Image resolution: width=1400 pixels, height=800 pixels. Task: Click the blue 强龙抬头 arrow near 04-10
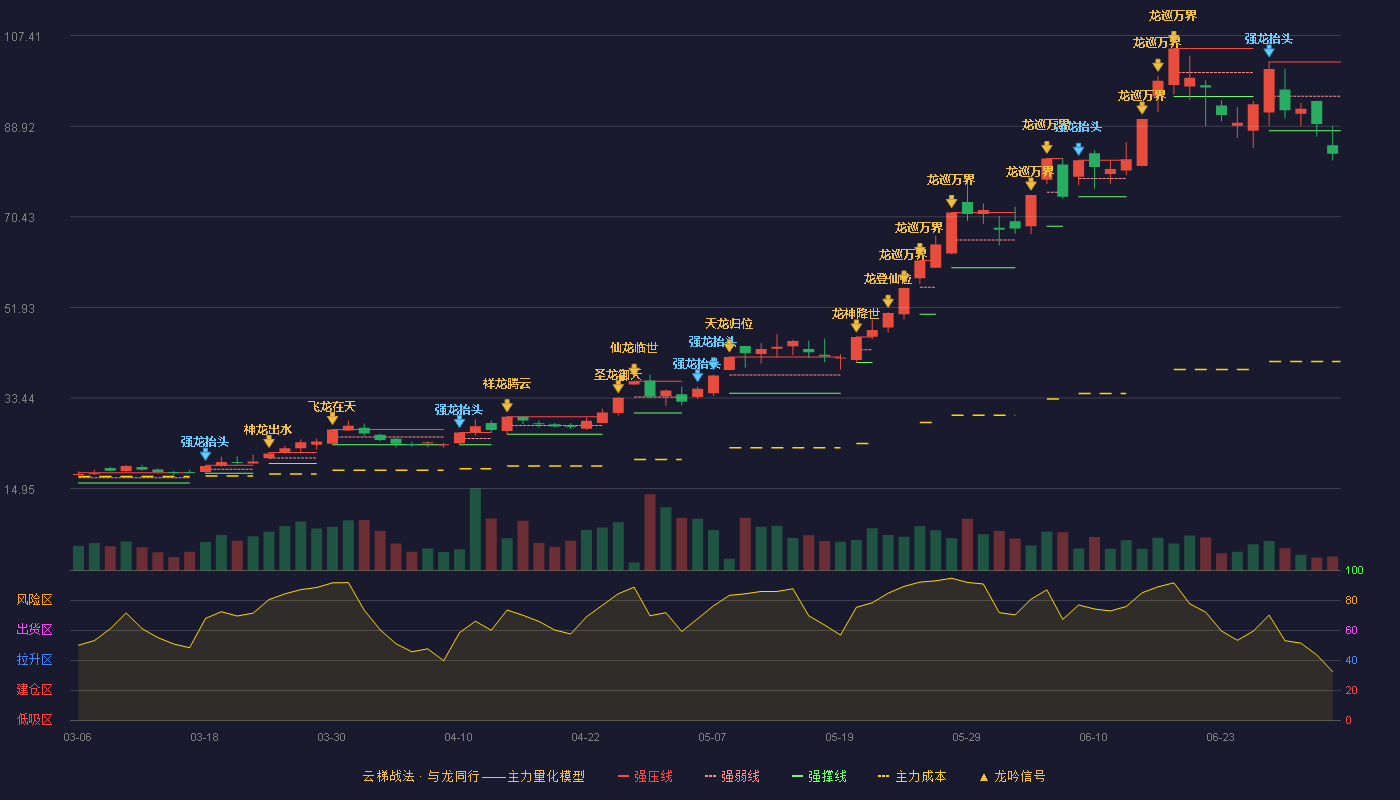pyautogui.click(x=459, y=421)
